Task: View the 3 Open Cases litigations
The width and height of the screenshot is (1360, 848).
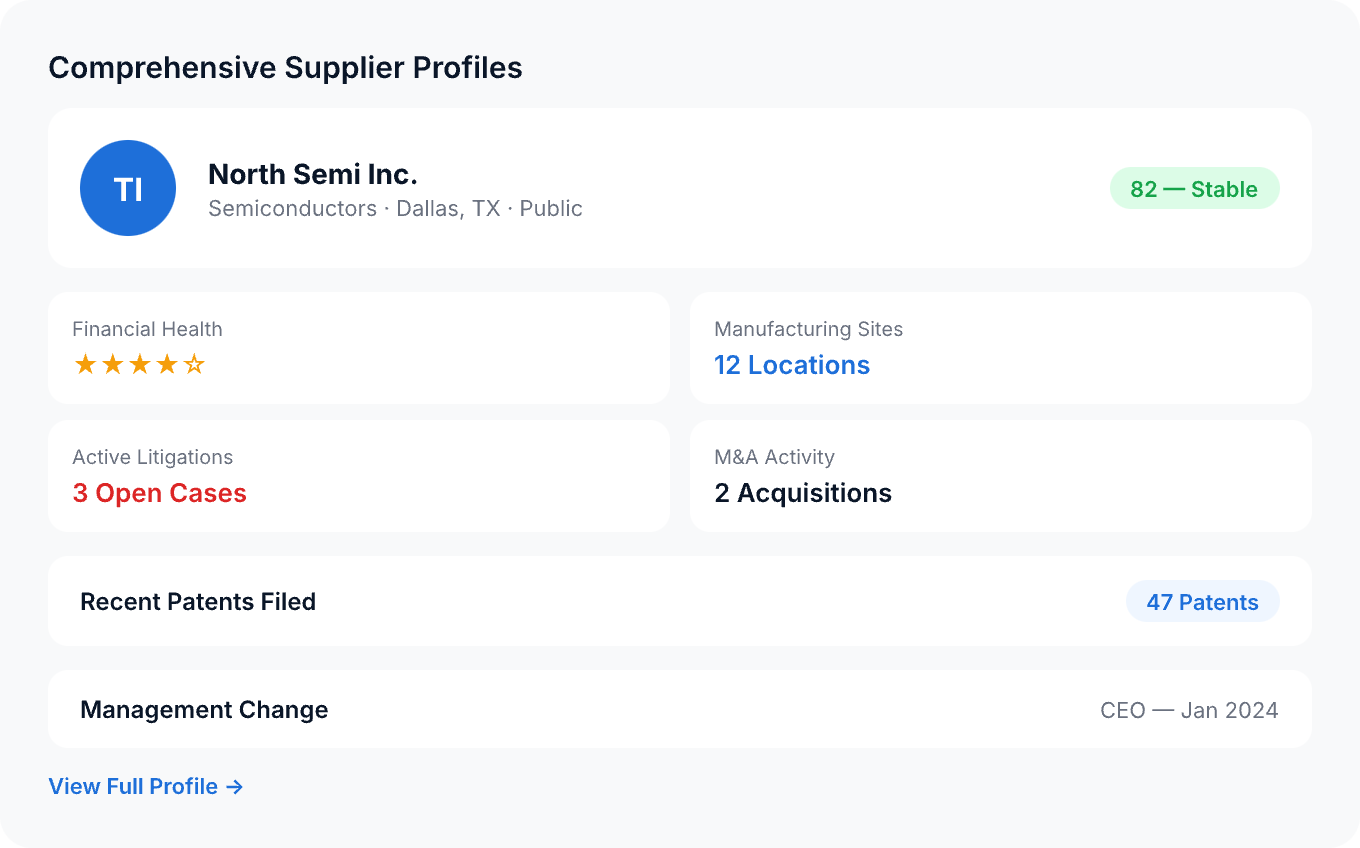Action: 160,493
